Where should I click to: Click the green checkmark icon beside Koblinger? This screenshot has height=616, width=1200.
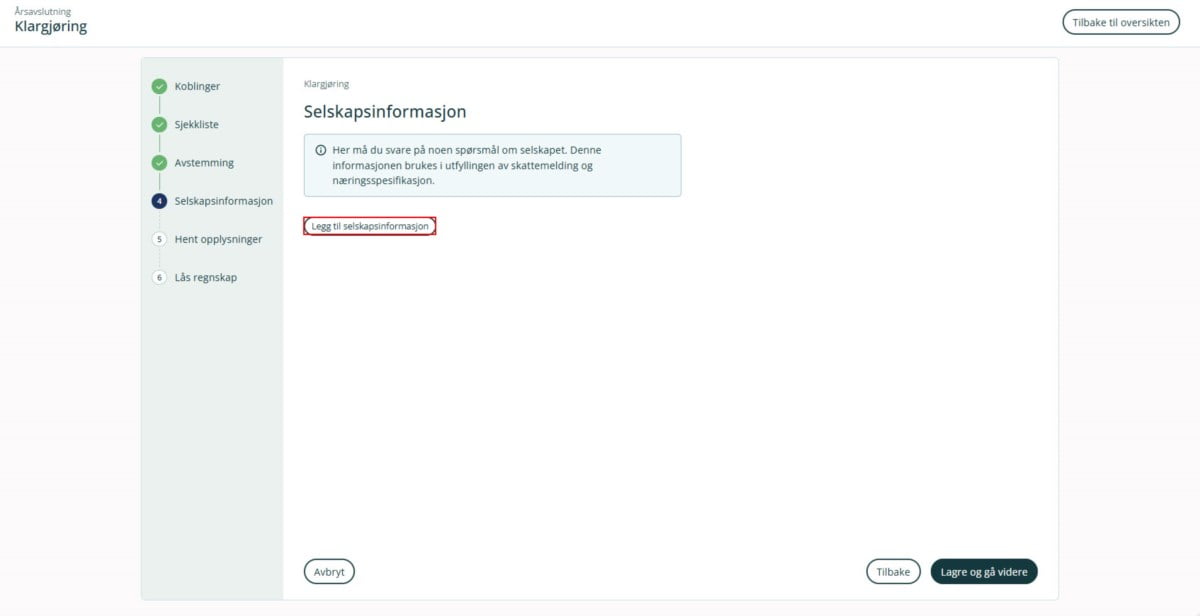159,86
